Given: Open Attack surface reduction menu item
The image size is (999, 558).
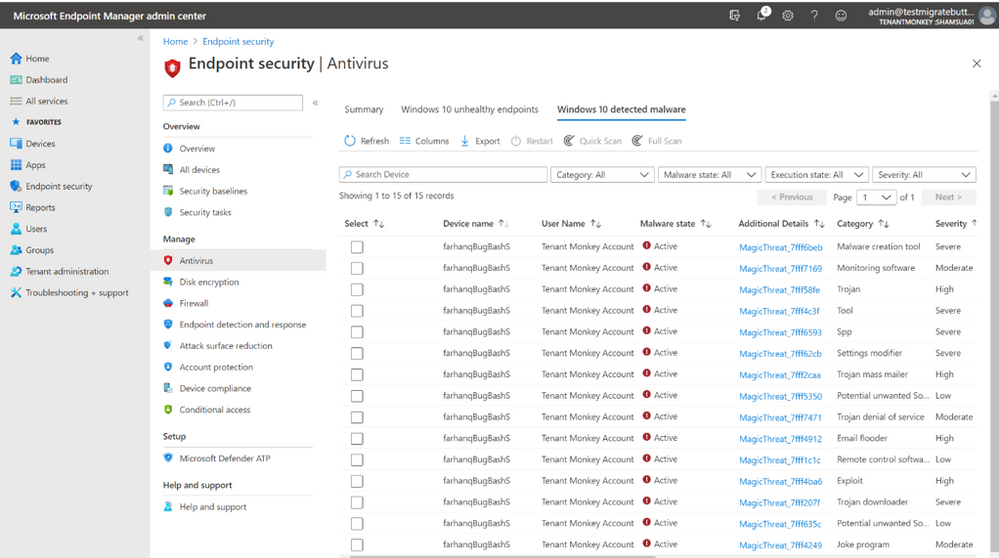Looking at the screenshot, I should tap(226, 346).
